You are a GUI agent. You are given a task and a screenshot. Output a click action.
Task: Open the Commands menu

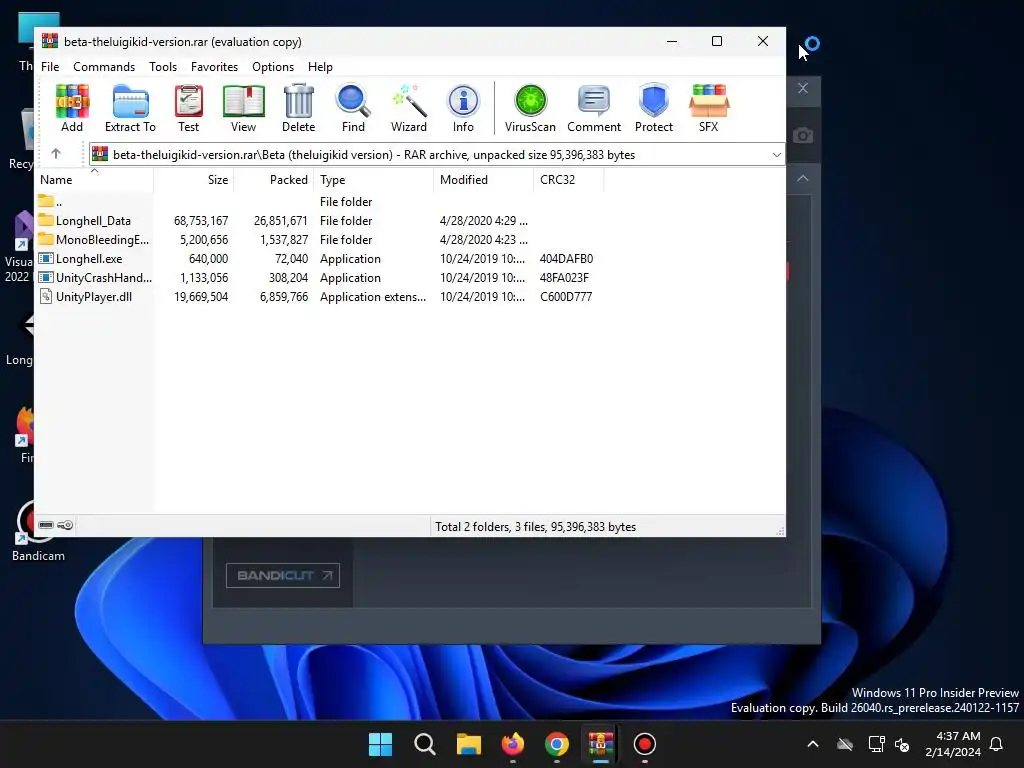(x=104, y=67)
